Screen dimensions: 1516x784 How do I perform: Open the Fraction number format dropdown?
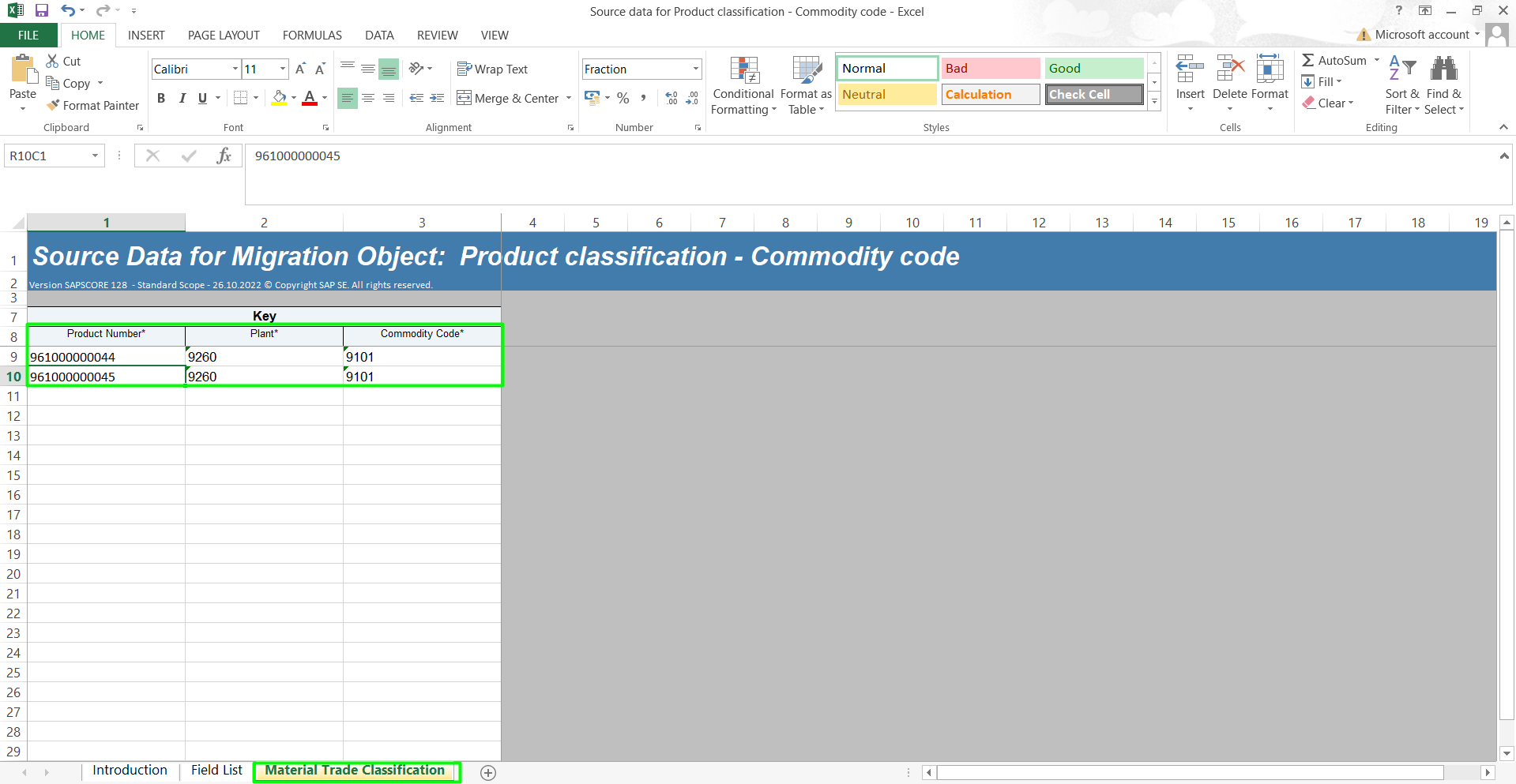[695, 69]
